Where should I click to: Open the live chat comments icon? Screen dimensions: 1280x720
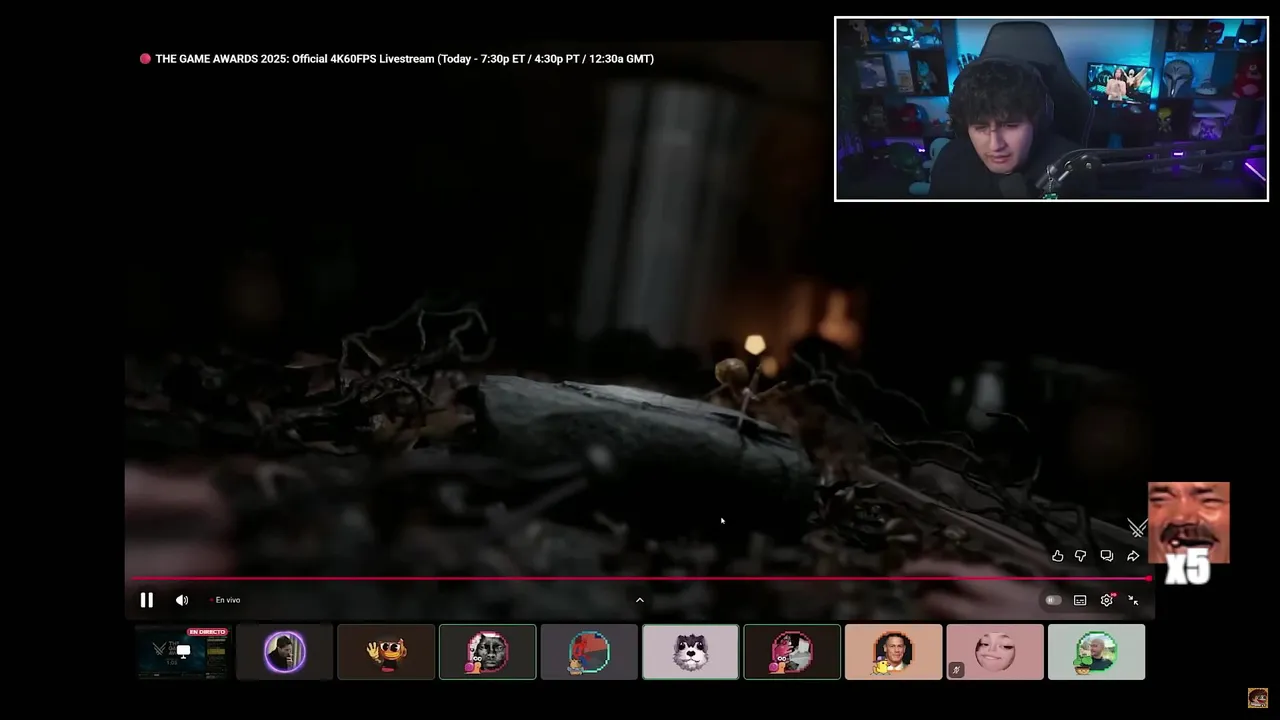[1107, 556]
